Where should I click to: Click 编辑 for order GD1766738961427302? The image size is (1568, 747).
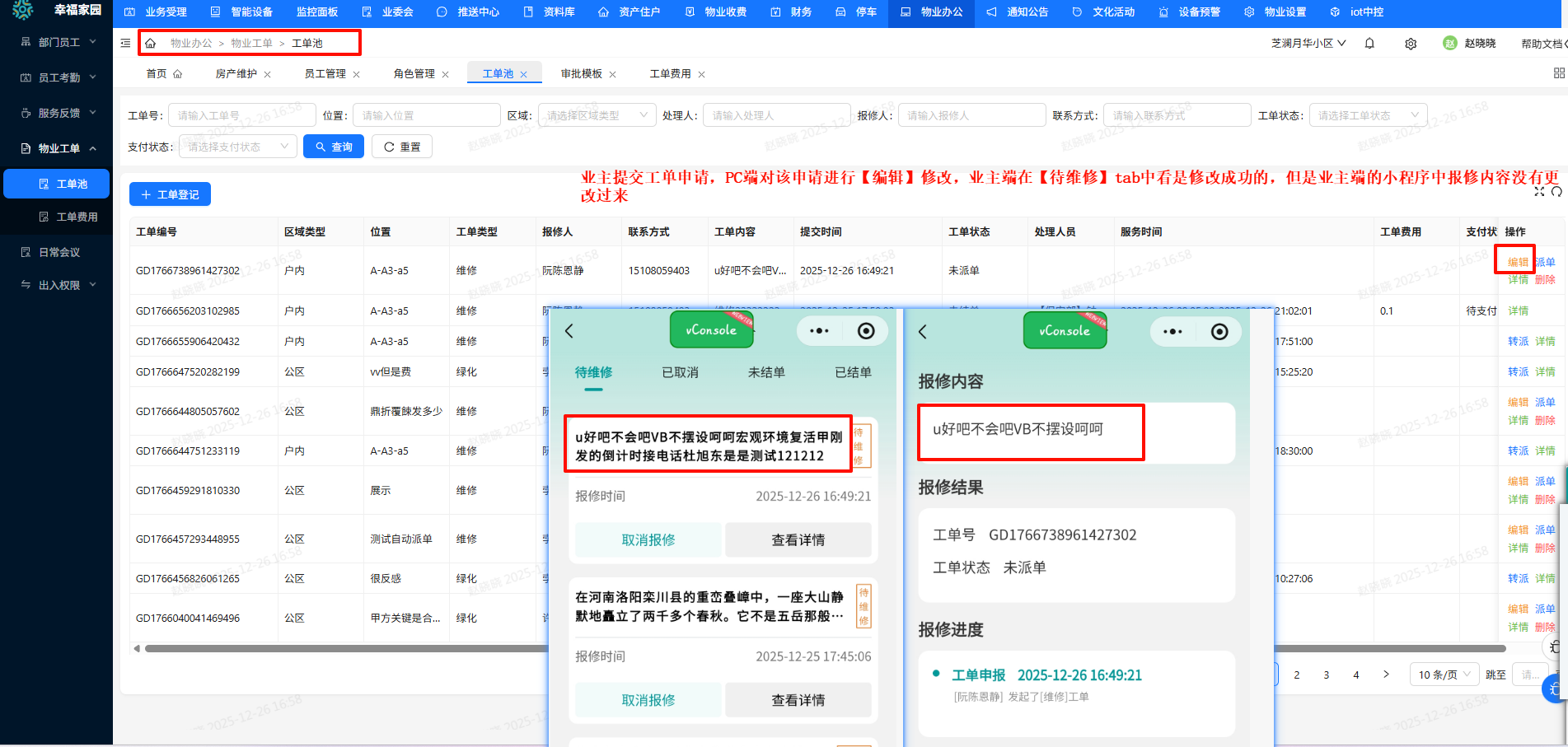1518,262
